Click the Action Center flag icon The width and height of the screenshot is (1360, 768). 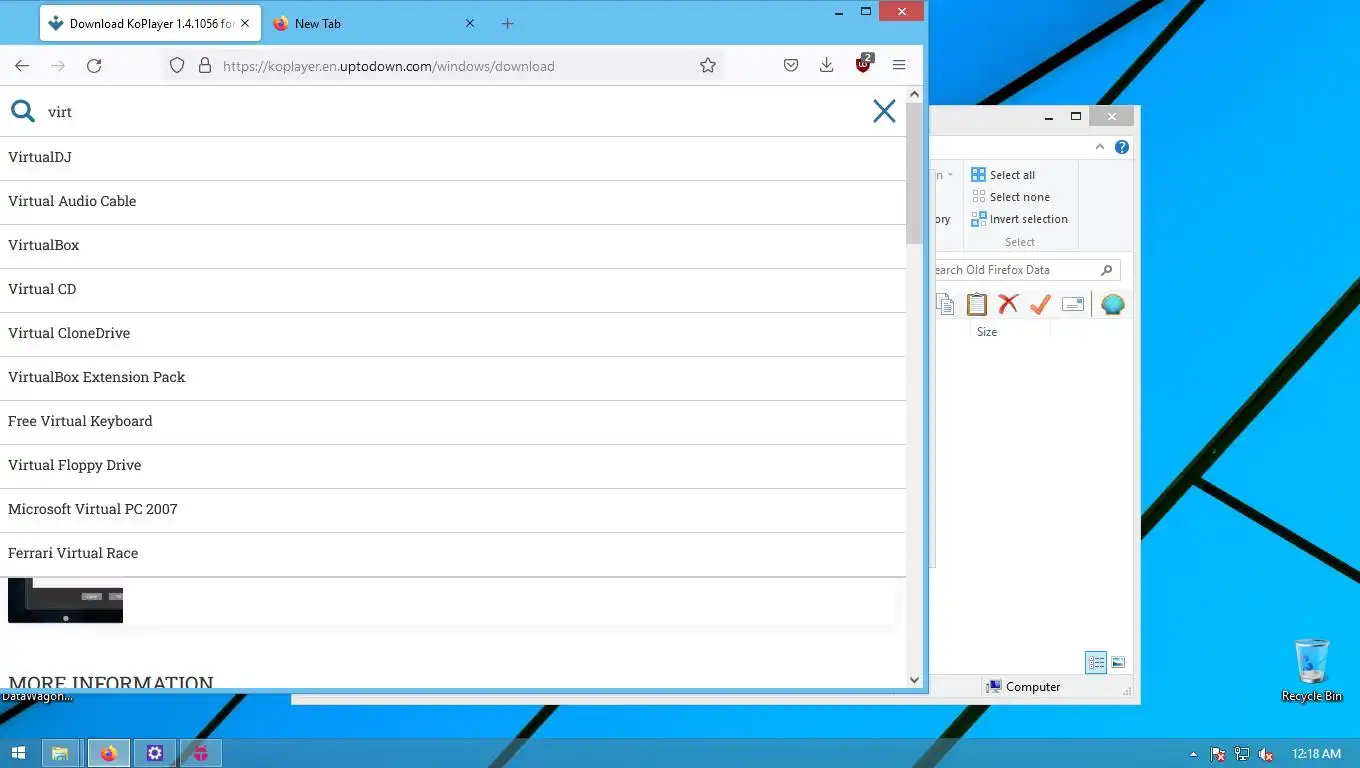pos(1218,754)
